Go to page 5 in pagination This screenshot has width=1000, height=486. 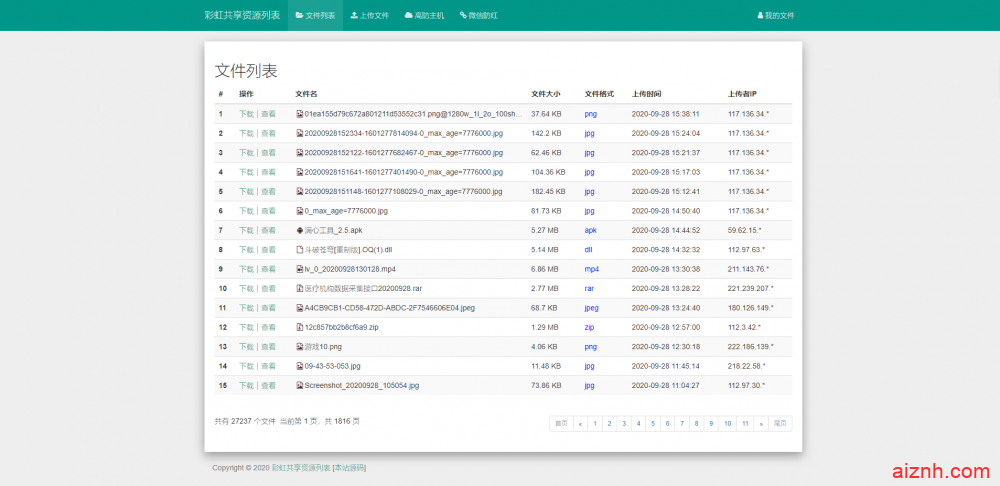tap(652, 423)
